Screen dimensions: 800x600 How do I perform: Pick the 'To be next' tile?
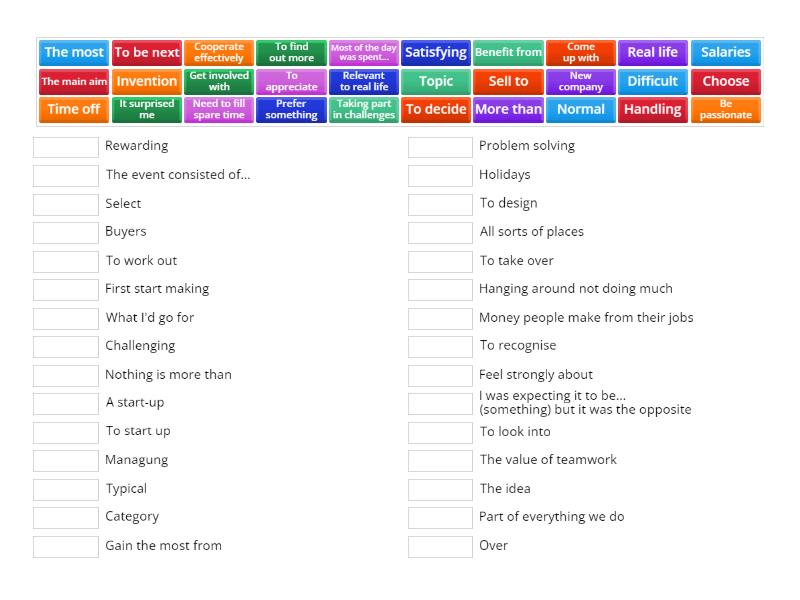click(x=147, y=52)
